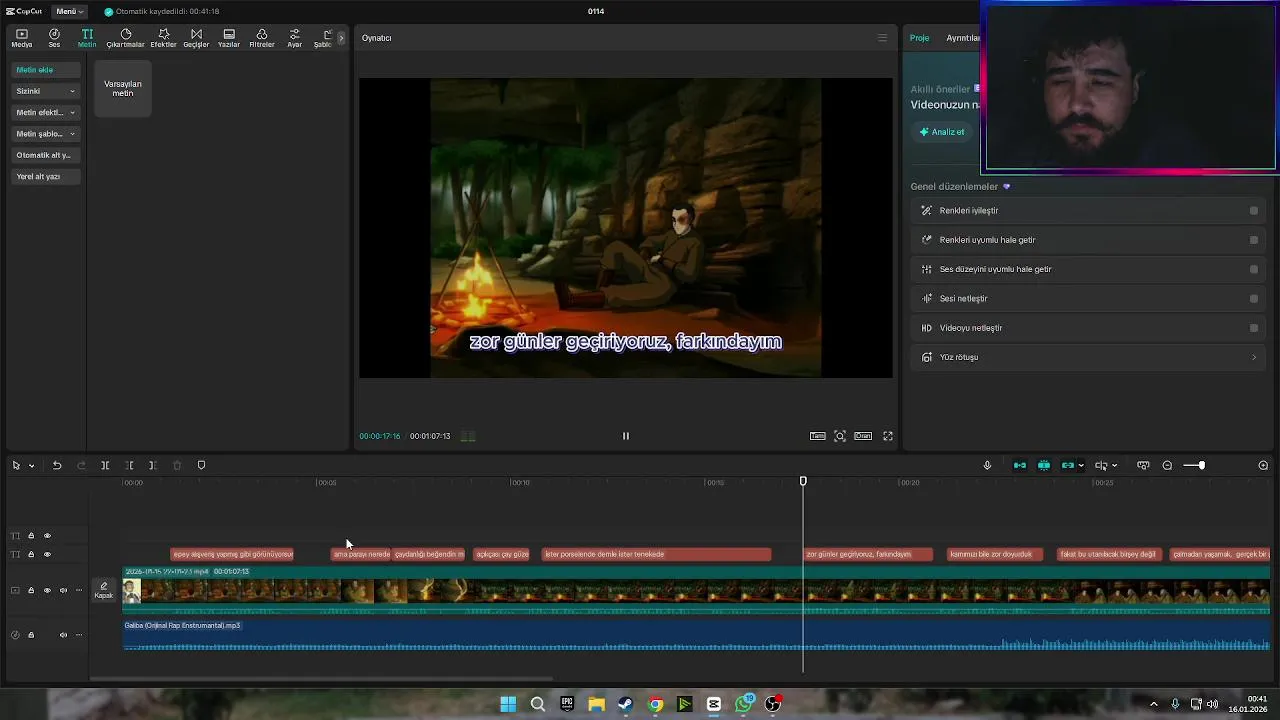1280x720 pixels.
Task: Pause playback in the player
Action: pos(626,436)
